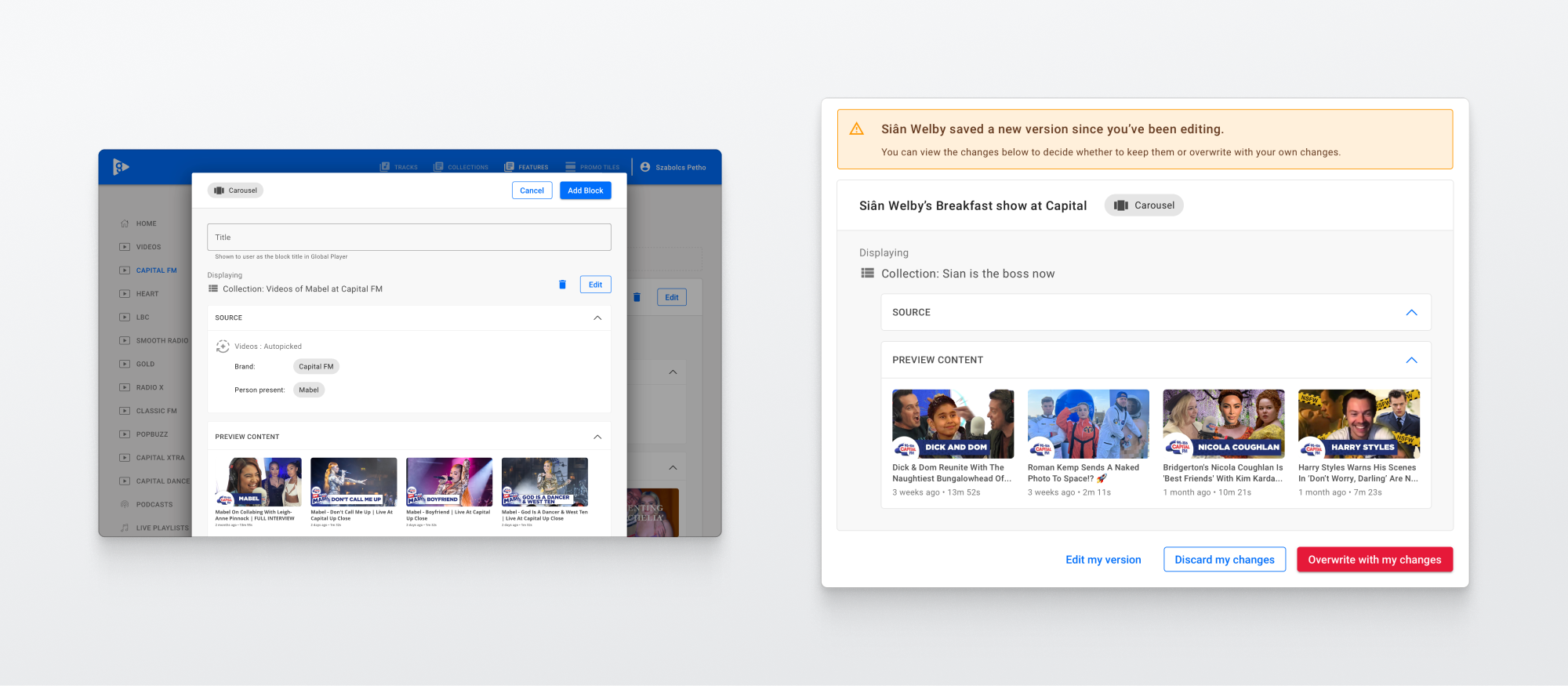Open the Dick and Dom video thumbnail

[x=953, y=424]
